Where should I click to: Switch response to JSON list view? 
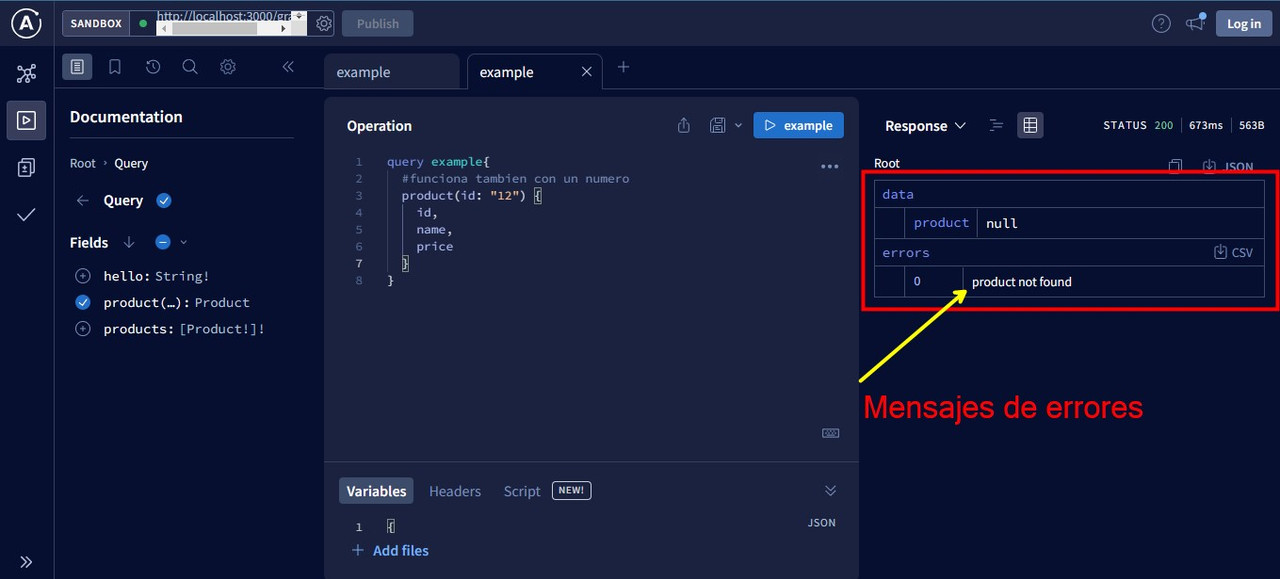996,125
